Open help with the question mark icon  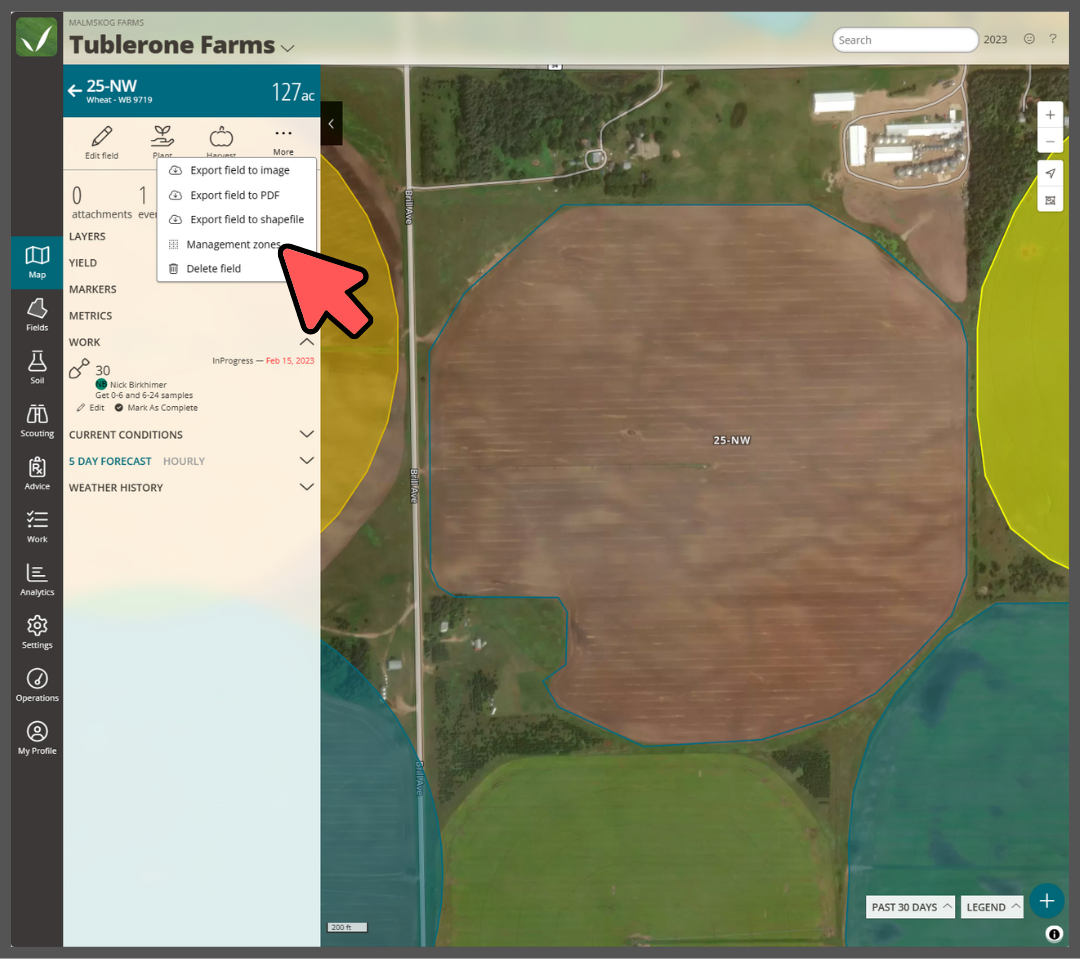[1052, 39]
